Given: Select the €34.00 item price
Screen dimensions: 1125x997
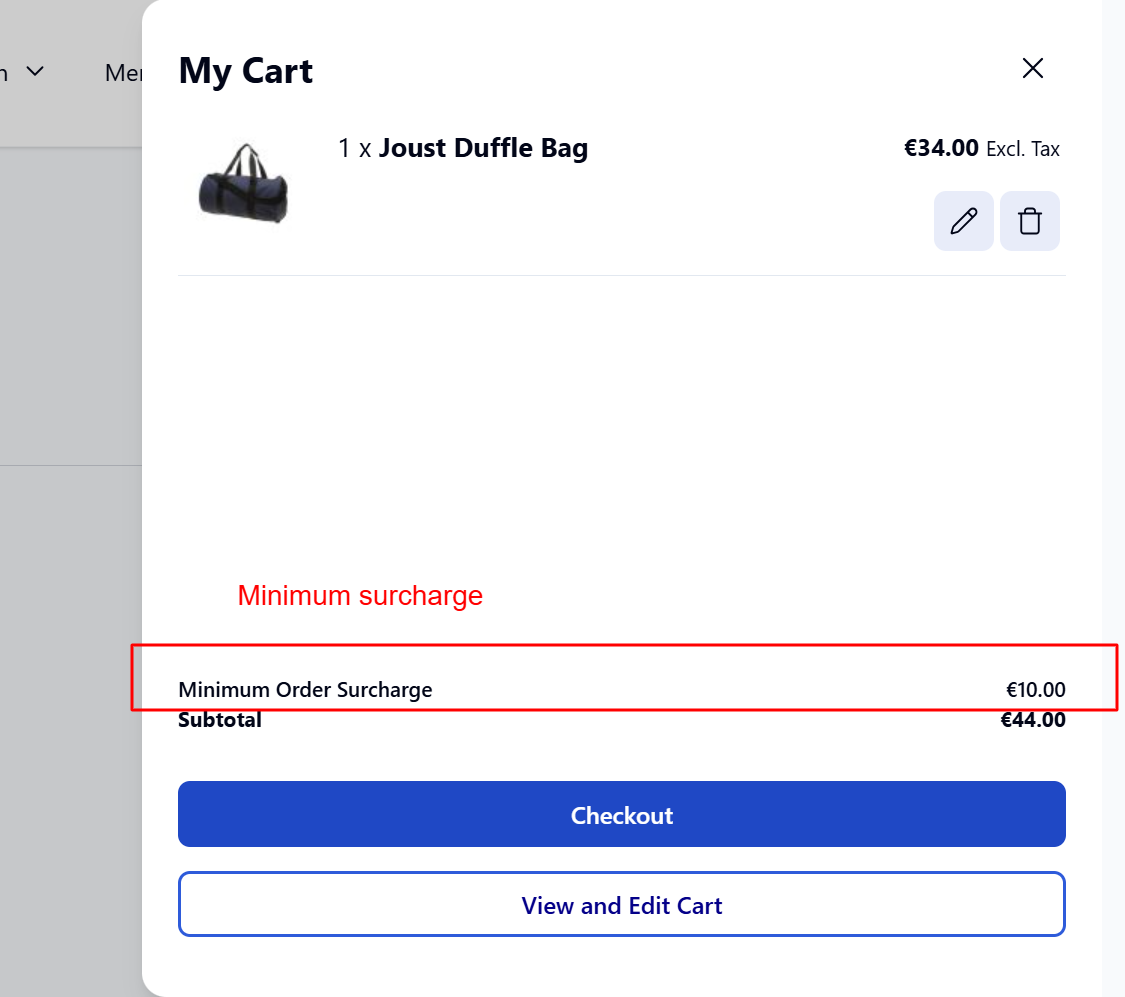Looking at the screenshot, I should point(941,149).
